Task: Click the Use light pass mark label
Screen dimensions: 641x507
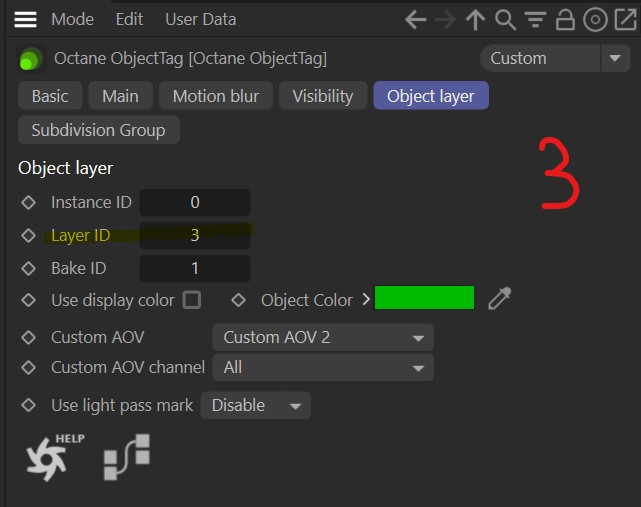Action: [x=122, y=405]
